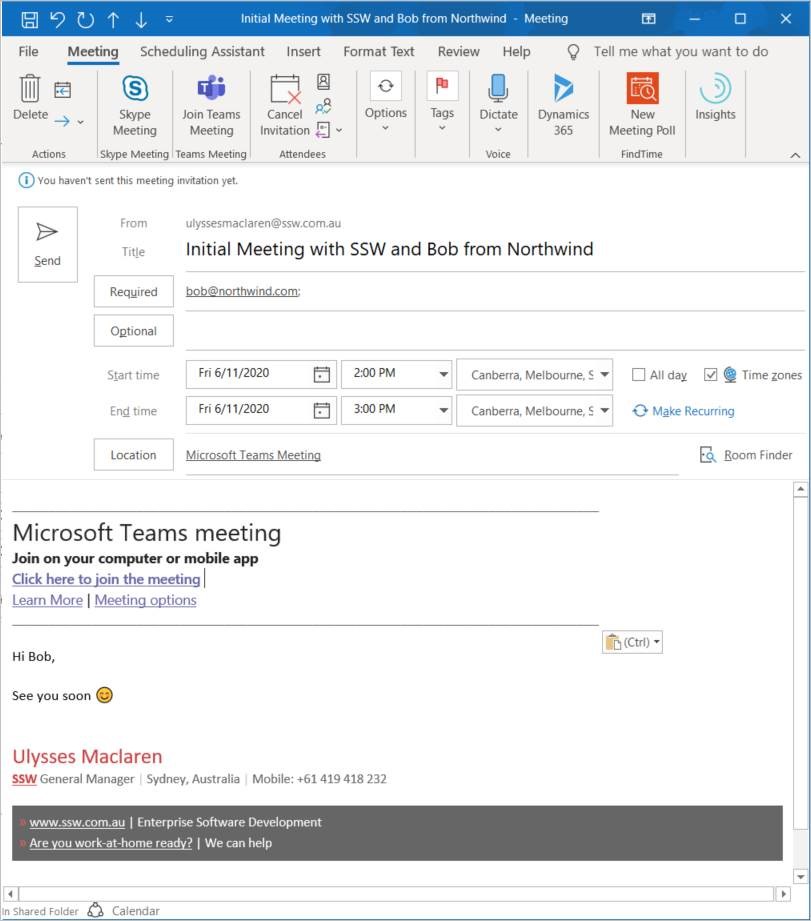
Task: Expand the end time 3:00 PM dropdown
Action: tap(444, 411)
